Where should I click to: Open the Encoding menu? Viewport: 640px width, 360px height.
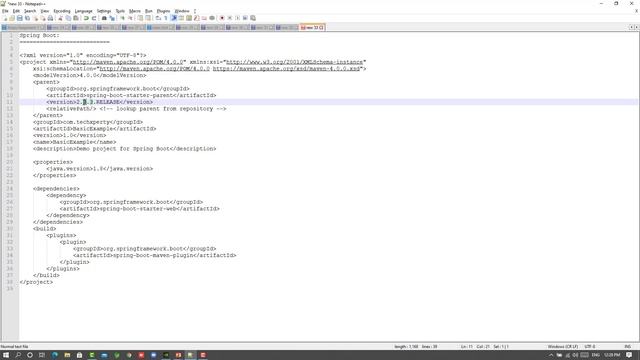(62, 11)
